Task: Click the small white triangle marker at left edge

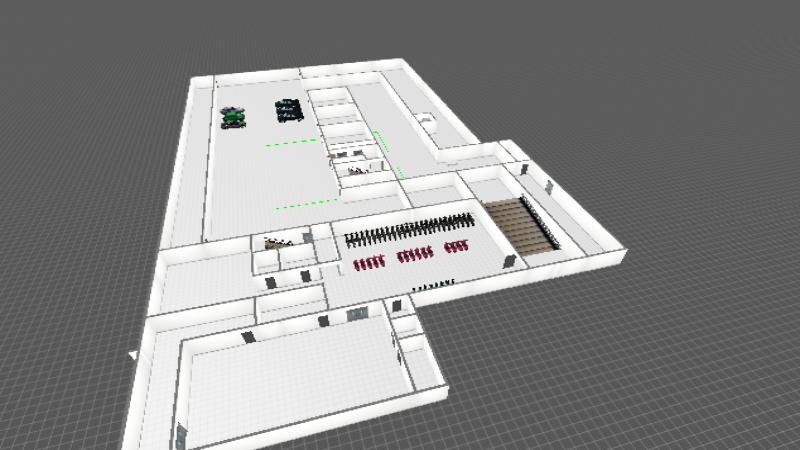Action: click(x=133, y=354)
